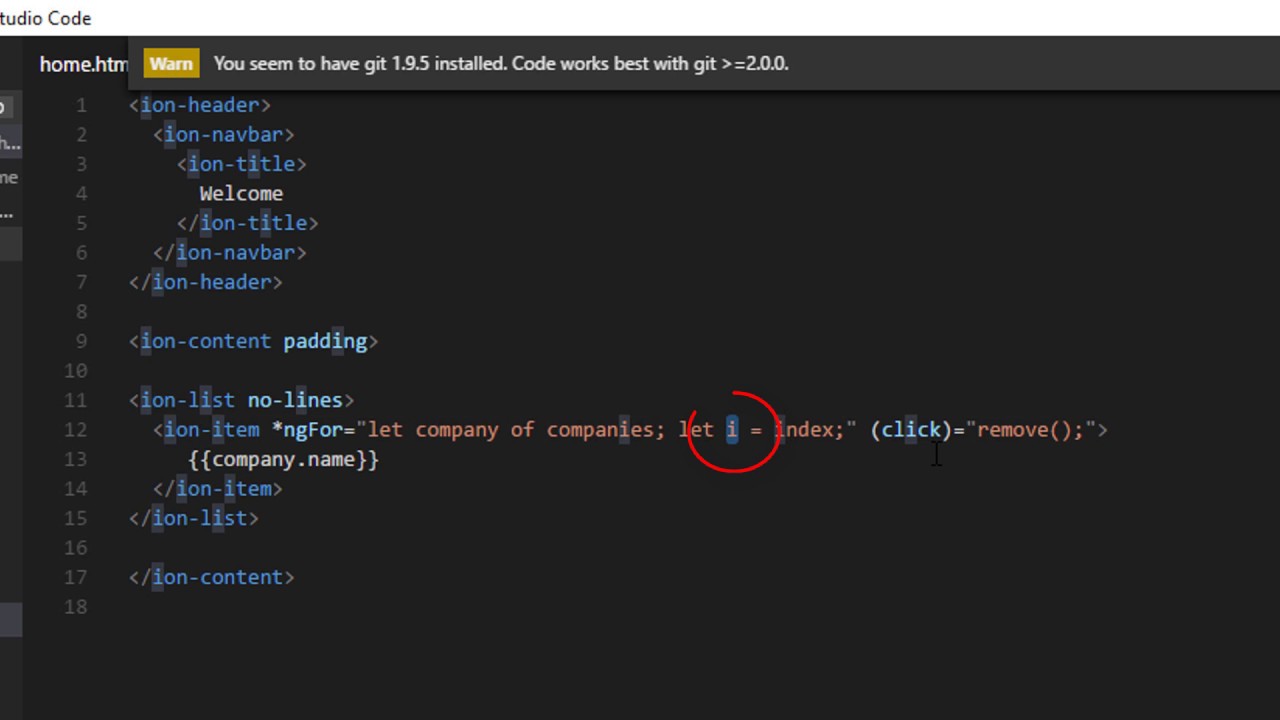Screen dimensions: 1280x720
Task: Select line number 4 in the gutter
Action: point(81,193)
